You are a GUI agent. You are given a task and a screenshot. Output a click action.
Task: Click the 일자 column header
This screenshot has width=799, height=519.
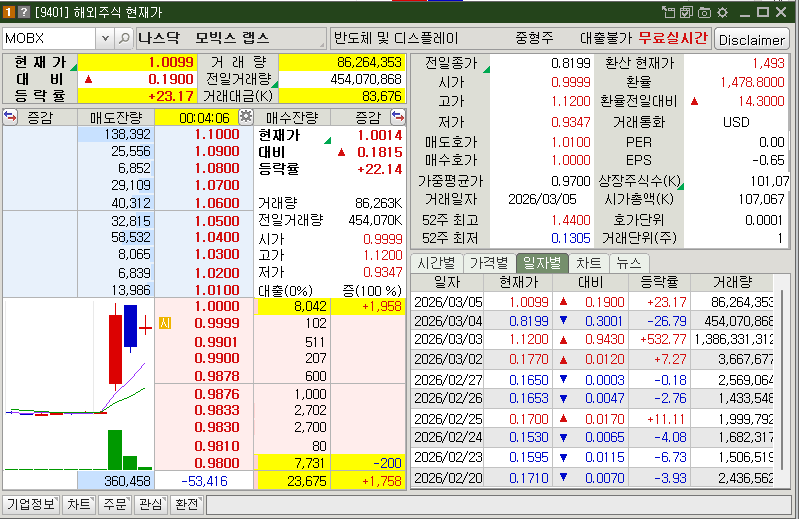coord(447,282)
